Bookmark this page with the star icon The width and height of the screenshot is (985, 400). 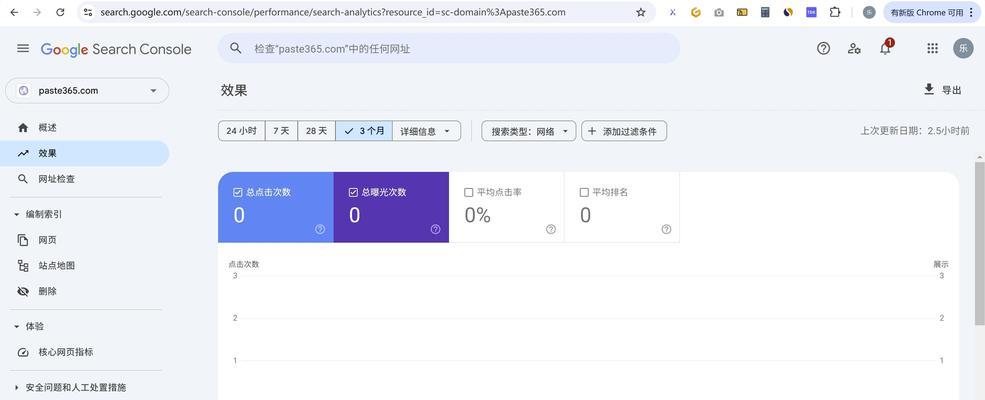(x=641, y=12)
